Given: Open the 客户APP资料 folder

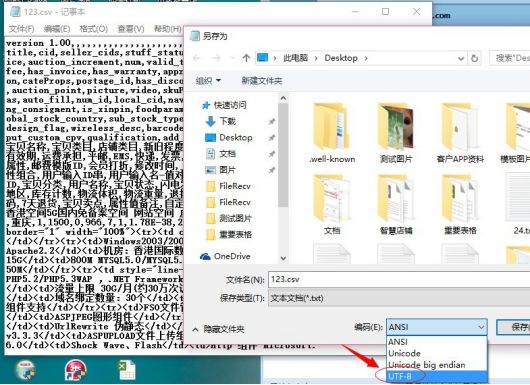Looking at the screenshot, I should [x=460, y=133].
